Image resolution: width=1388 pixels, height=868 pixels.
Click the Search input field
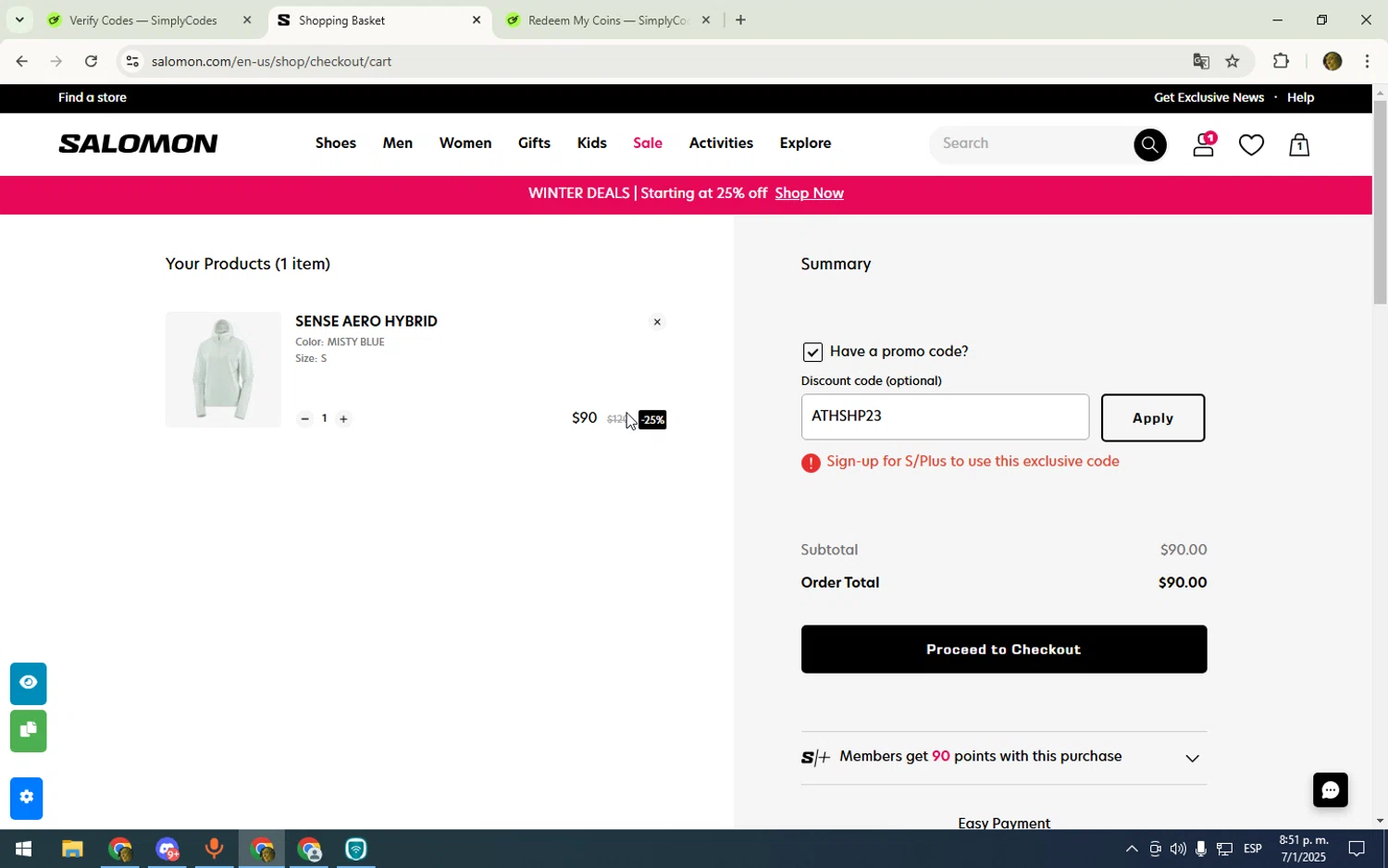(x=1032, y=143)
